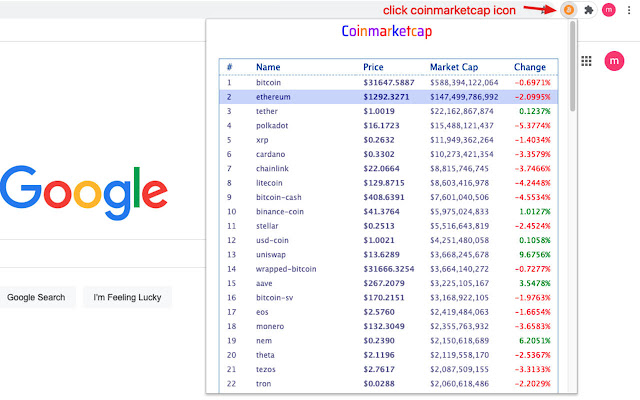640x400 pixels.
Task: Select the bitcoin row name
Action: (268, 82)
